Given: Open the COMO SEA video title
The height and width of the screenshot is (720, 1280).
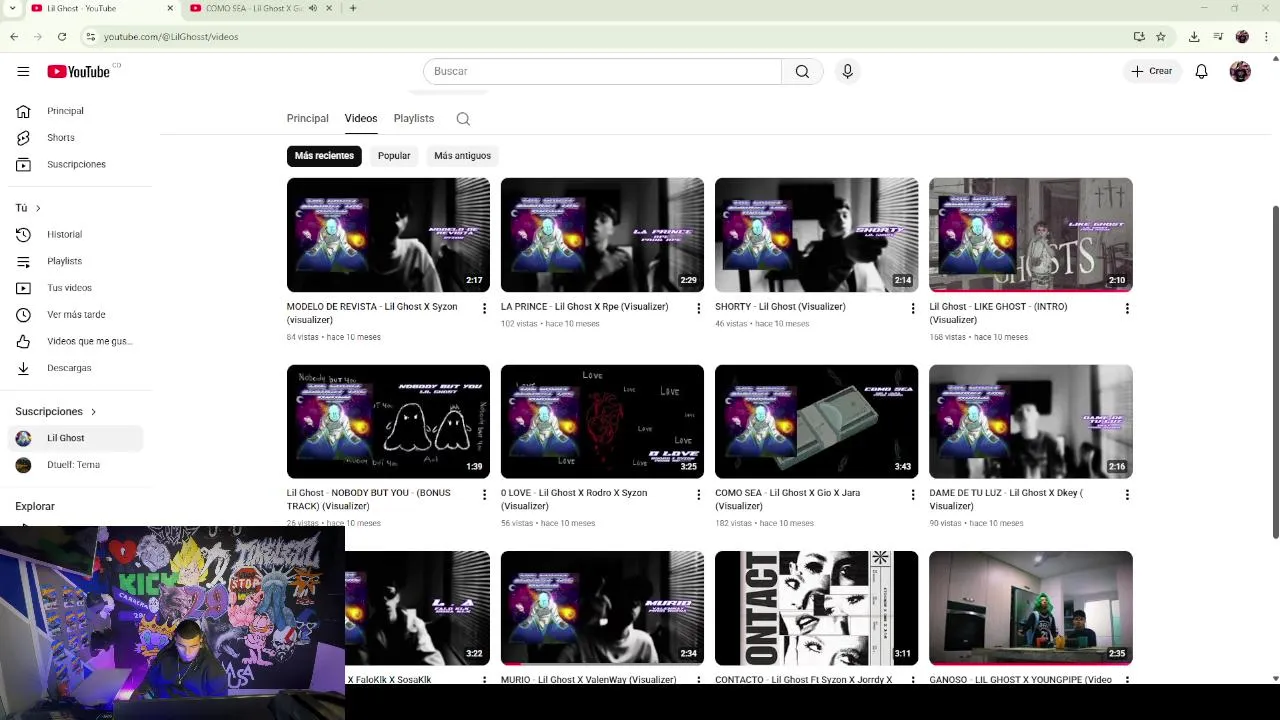Looking at the screenshot, I should tap(788, 499).
